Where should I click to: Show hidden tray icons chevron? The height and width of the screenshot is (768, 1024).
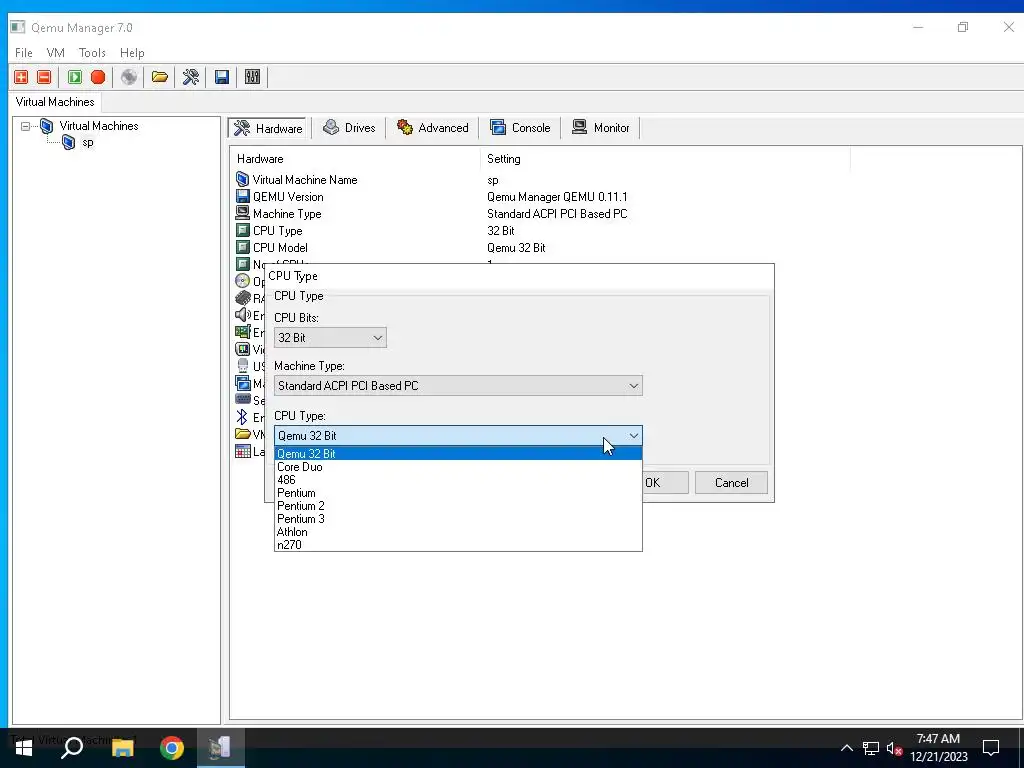[x=846, y=748]
